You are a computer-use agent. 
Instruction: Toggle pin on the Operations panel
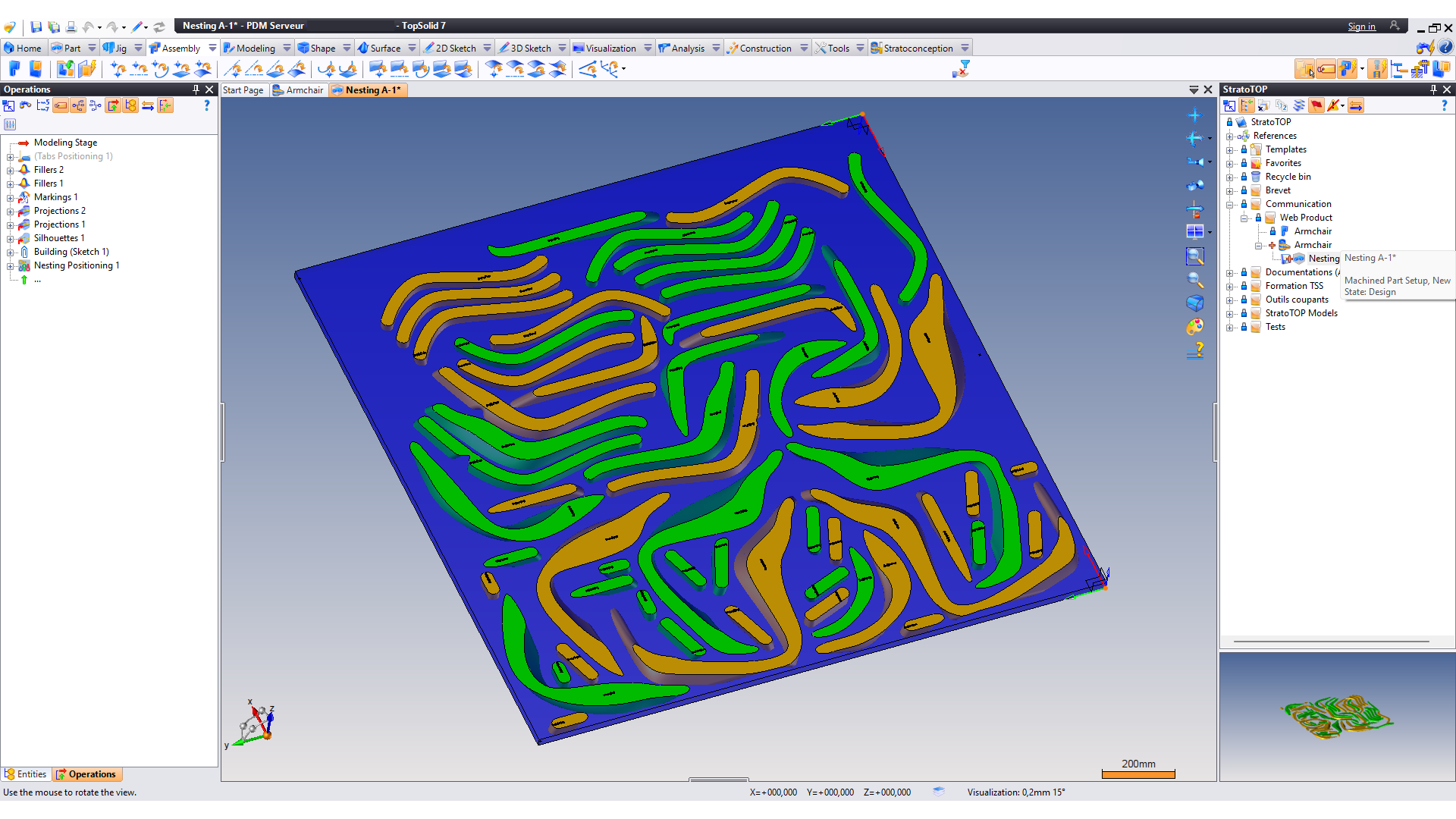pyautogui.click(x=196, y=89)
